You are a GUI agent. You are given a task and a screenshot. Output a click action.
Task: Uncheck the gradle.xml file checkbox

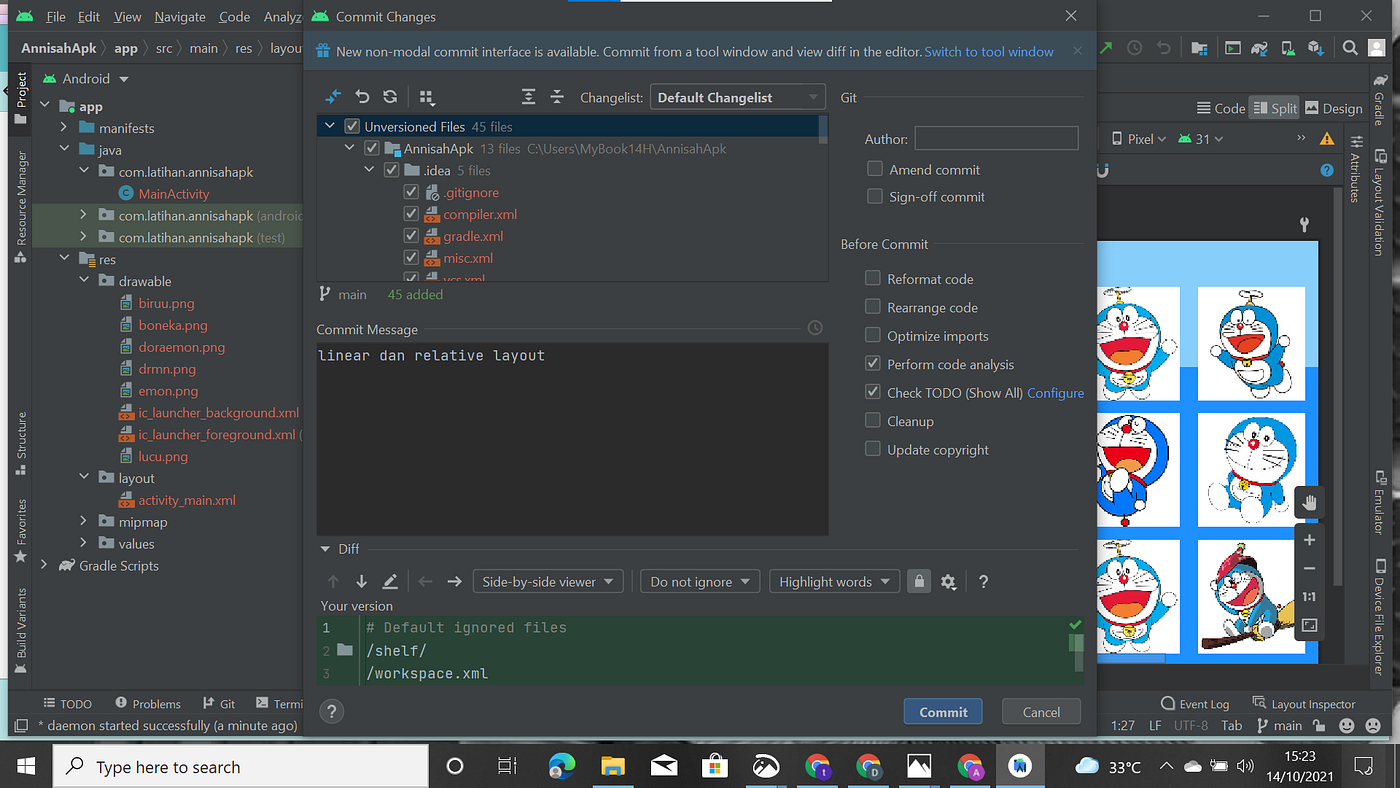coord(411,236)
